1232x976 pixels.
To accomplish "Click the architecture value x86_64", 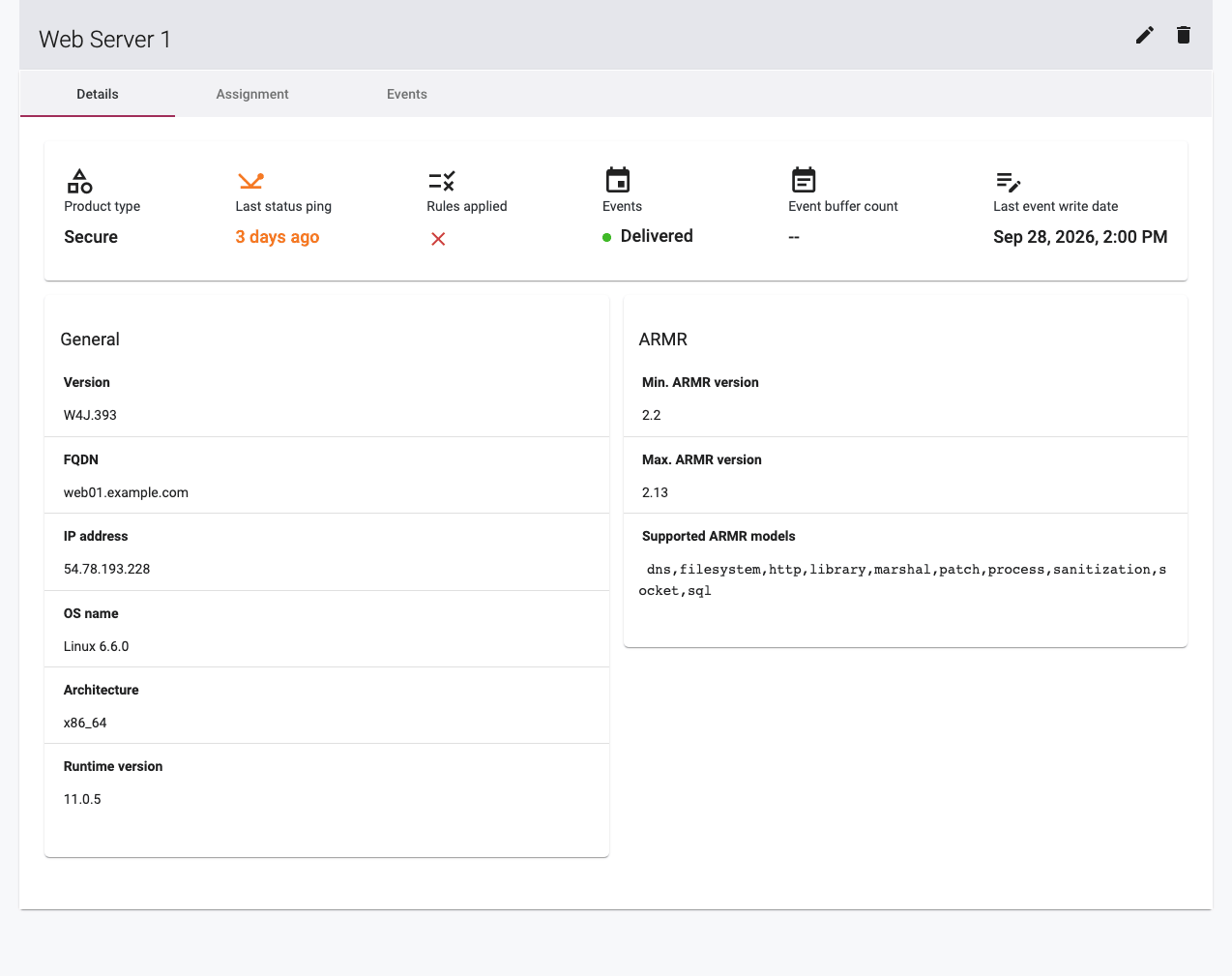I will pos(85,723).
